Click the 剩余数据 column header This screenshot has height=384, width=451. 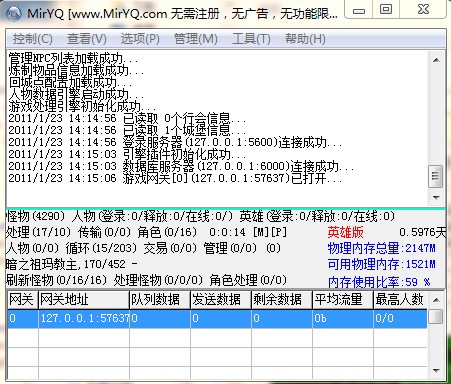282,299
